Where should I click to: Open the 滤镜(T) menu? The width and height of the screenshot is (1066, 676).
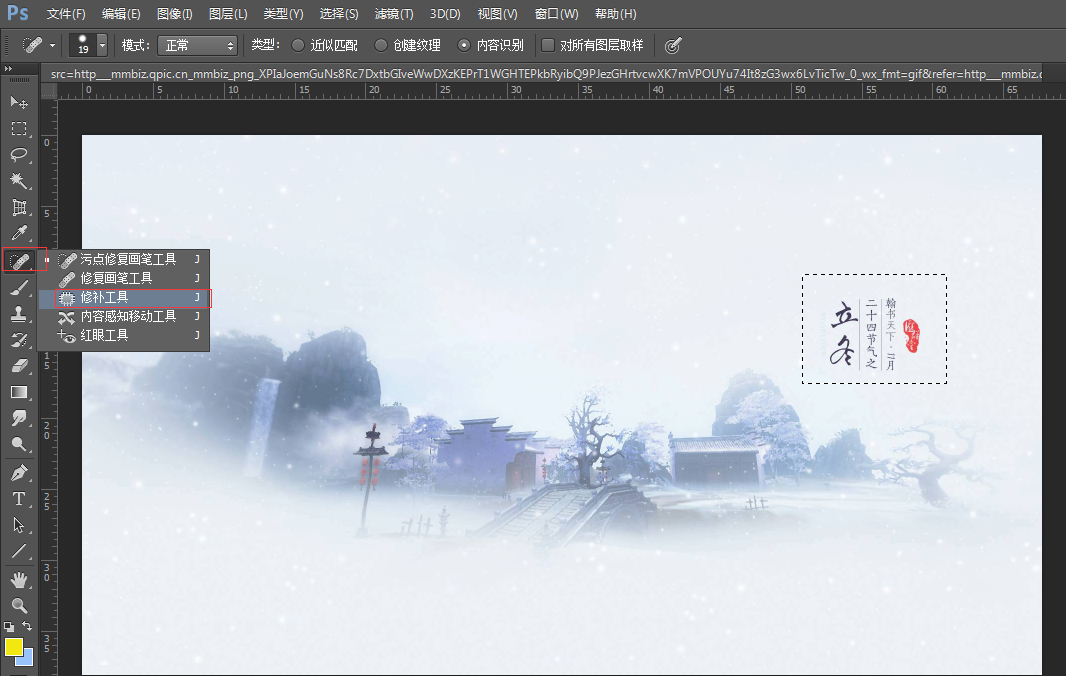point(394,14)
